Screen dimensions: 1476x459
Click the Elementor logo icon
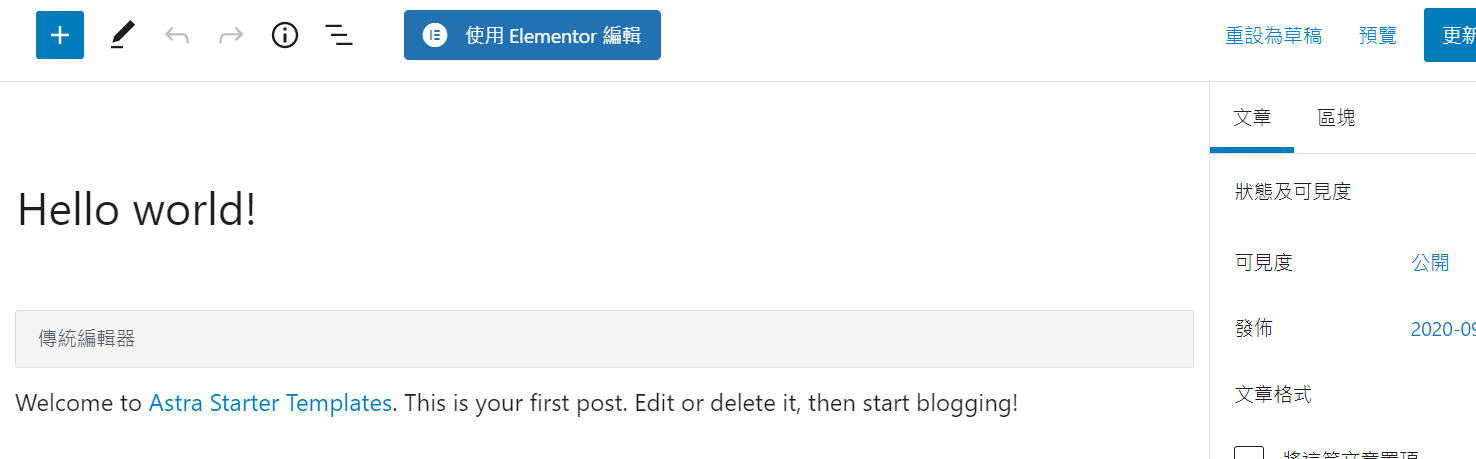[x=435, y=36]
